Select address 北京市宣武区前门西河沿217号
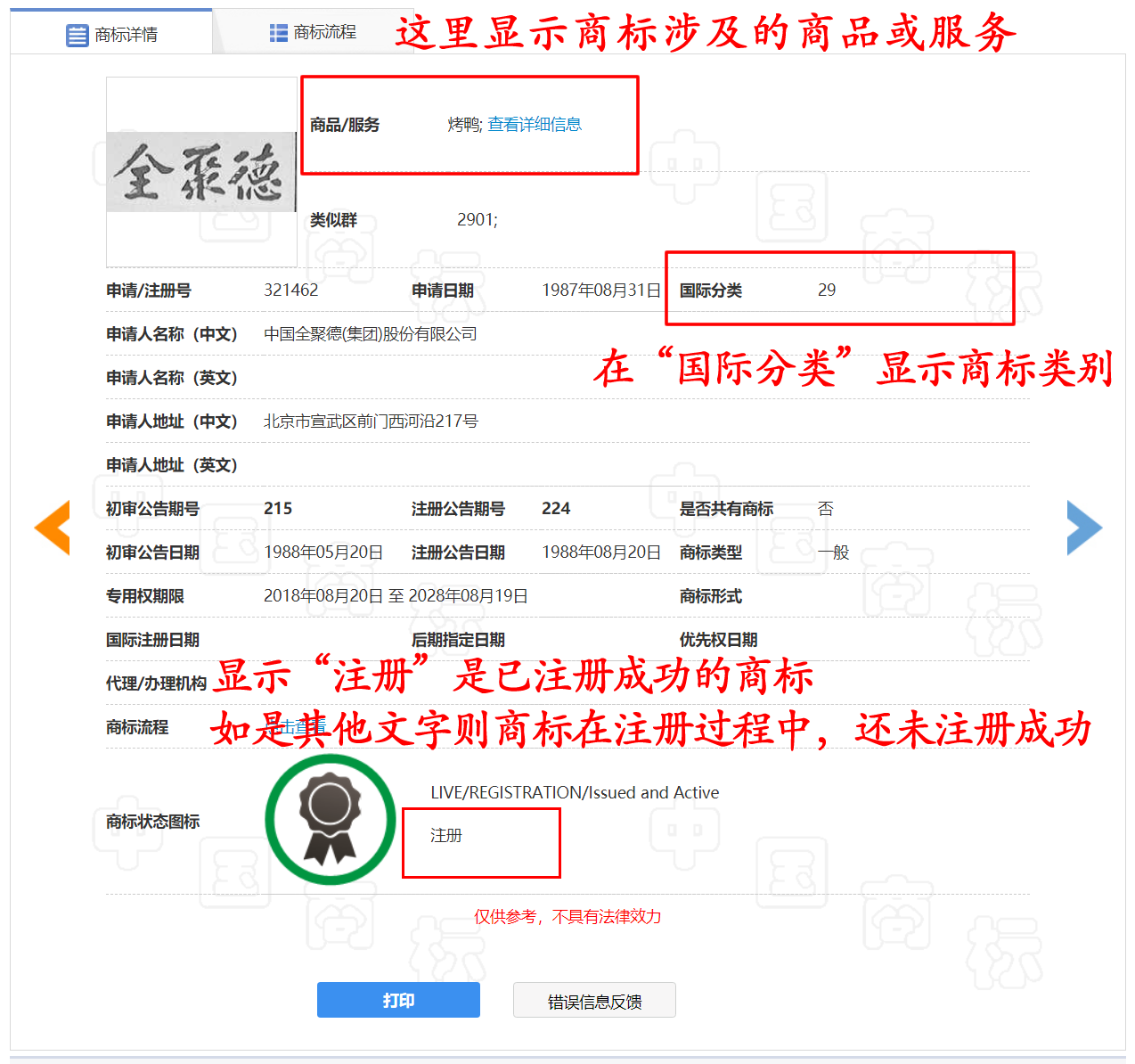The height and width of the screenshot is (1064, 1135). 371,421
